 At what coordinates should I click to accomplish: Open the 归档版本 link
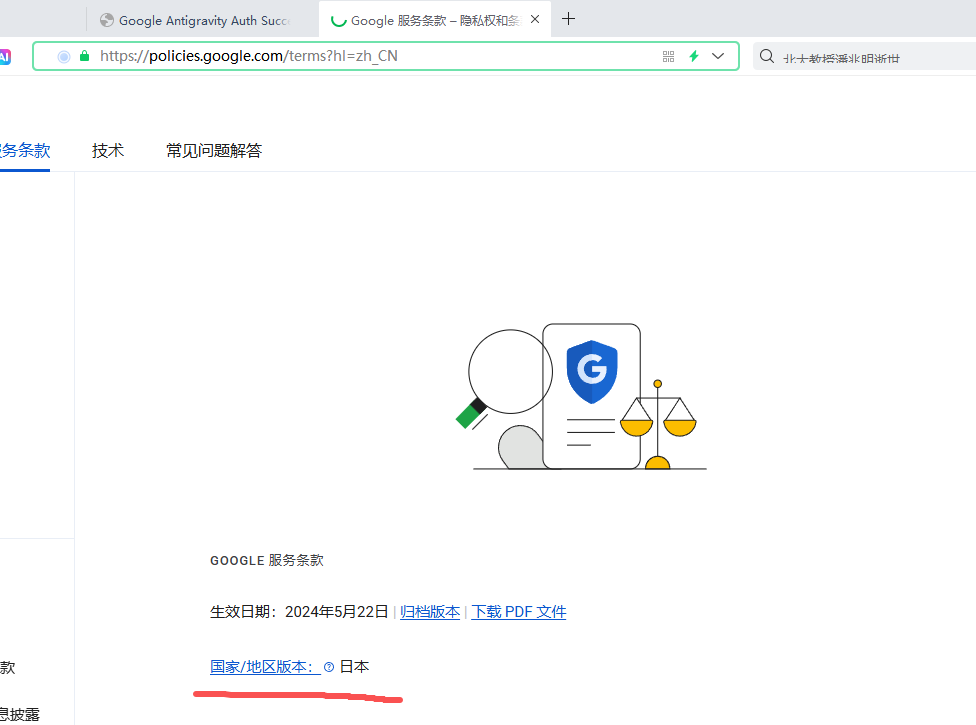point(430,611)
